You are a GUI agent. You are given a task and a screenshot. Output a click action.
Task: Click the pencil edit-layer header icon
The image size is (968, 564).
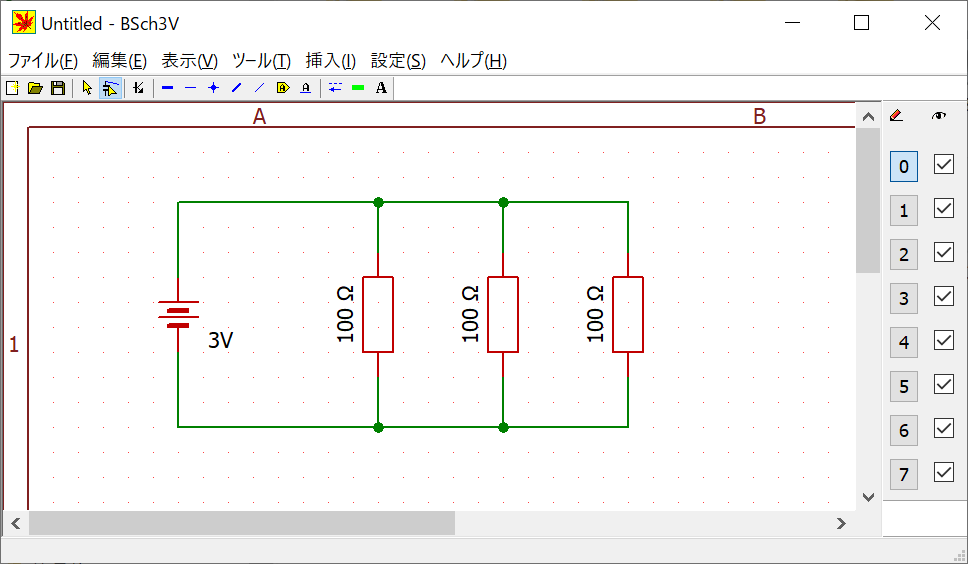896,115
